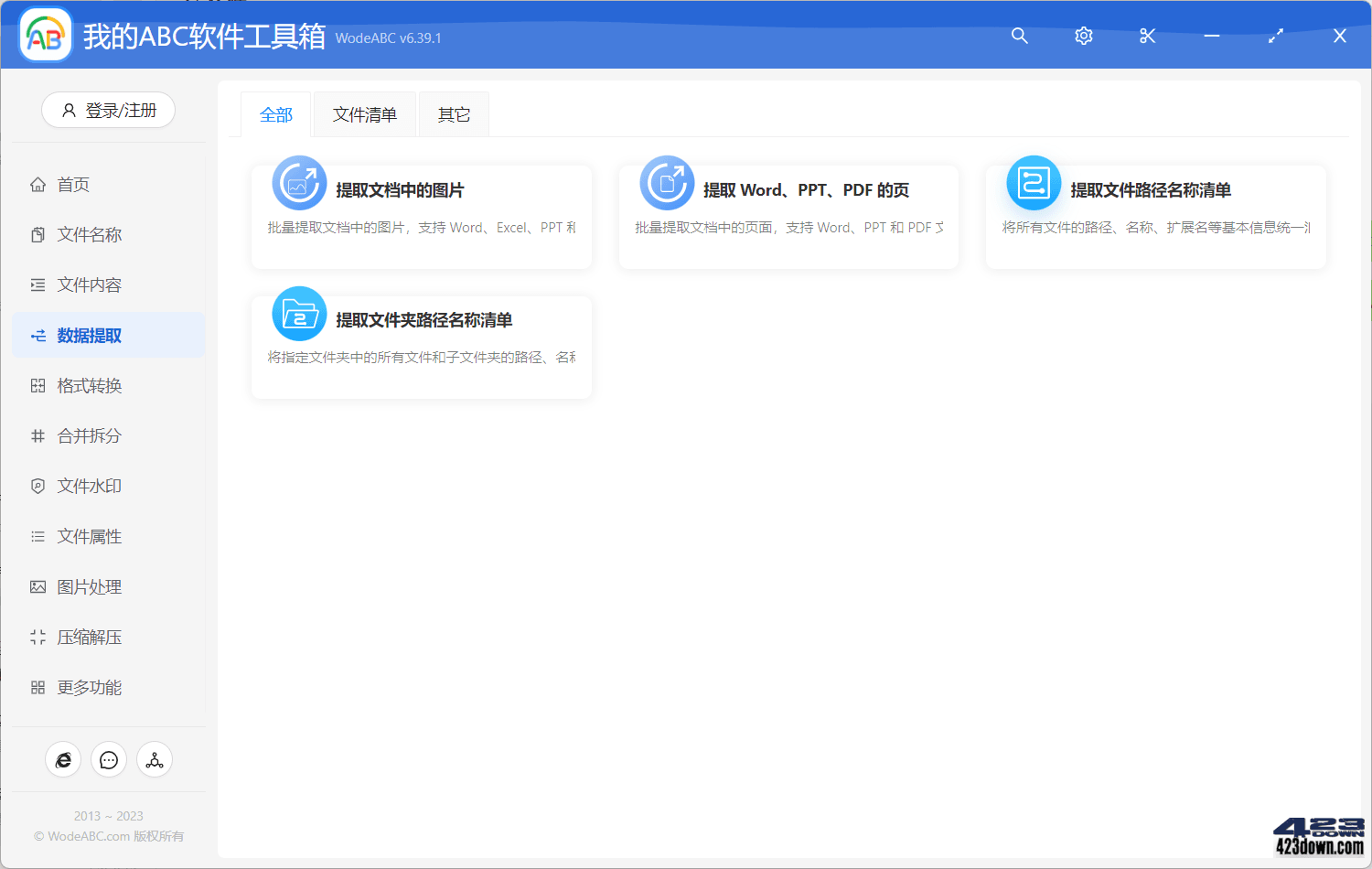
Task: Open the settings gear in the title bar
Action: (x=1083, y=36)
